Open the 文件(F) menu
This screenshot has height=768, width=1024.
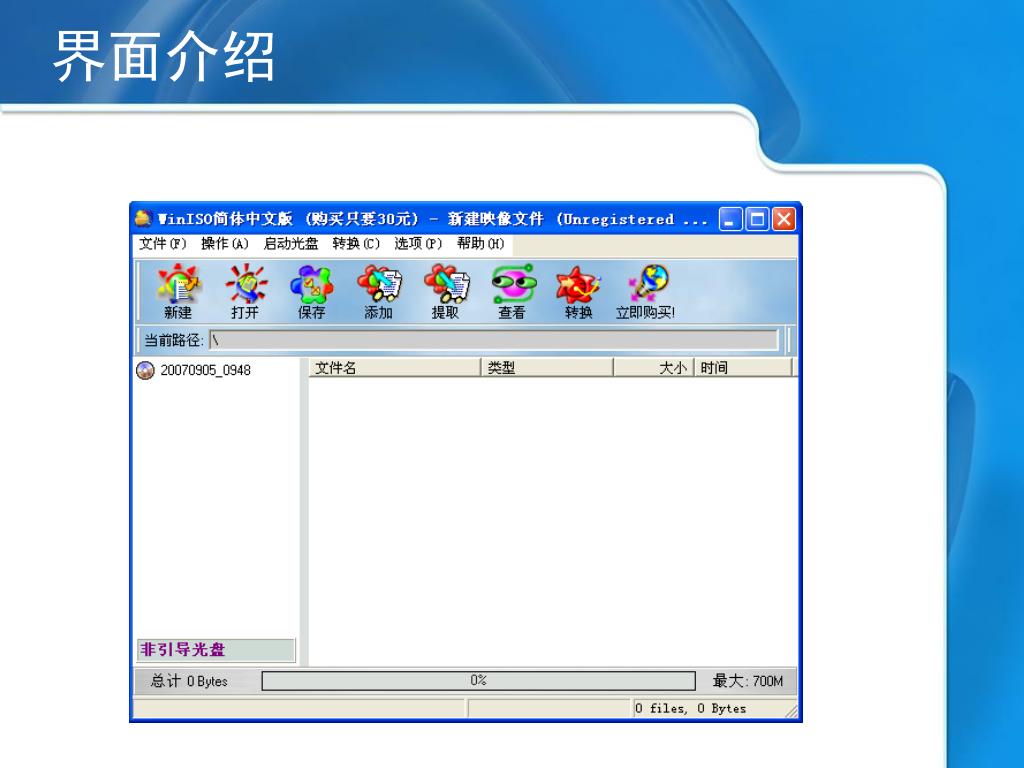click(163, 244)
